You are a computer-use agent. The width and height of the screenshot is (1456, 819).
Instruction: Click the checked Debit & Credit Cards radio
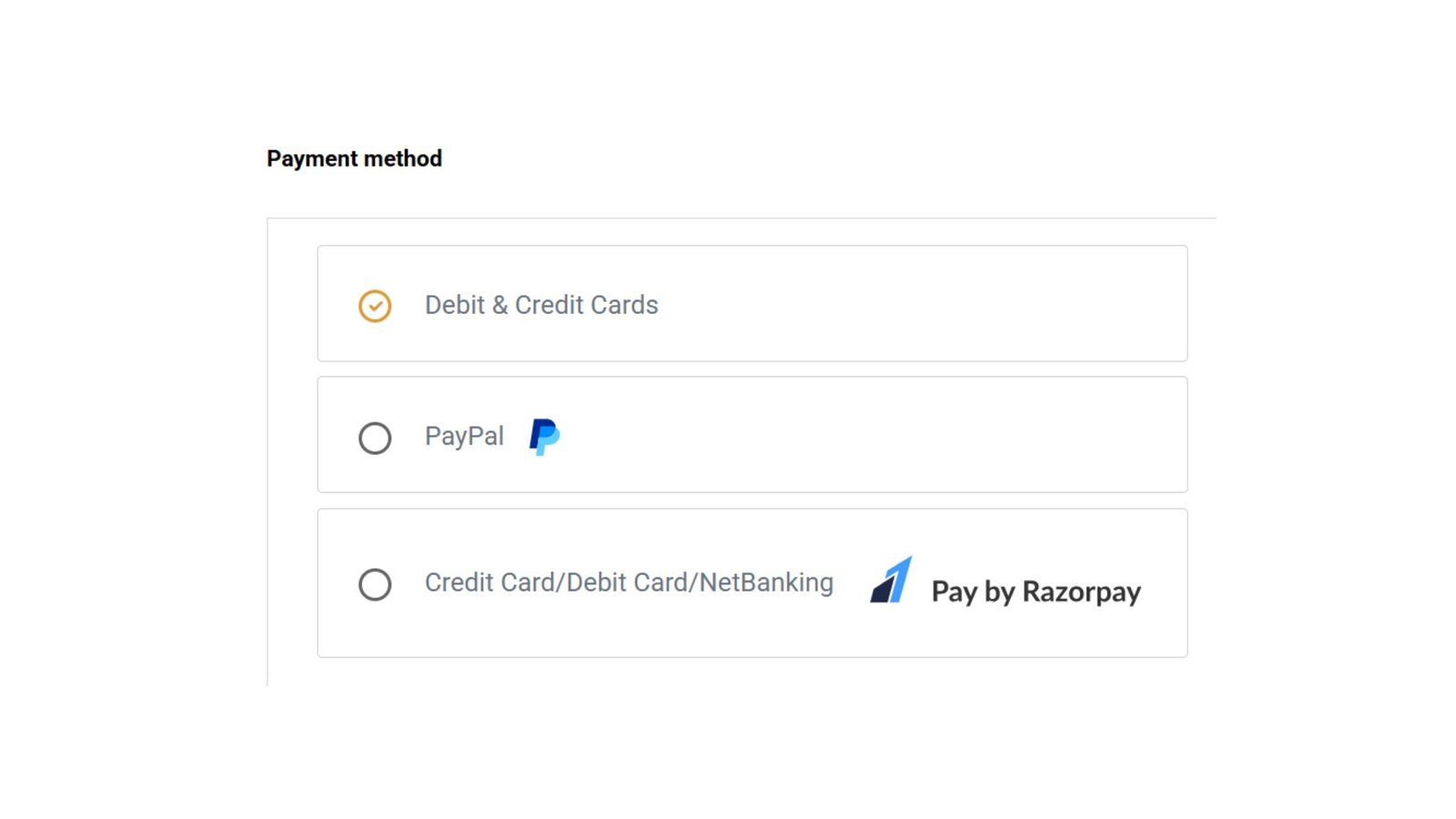375,306
